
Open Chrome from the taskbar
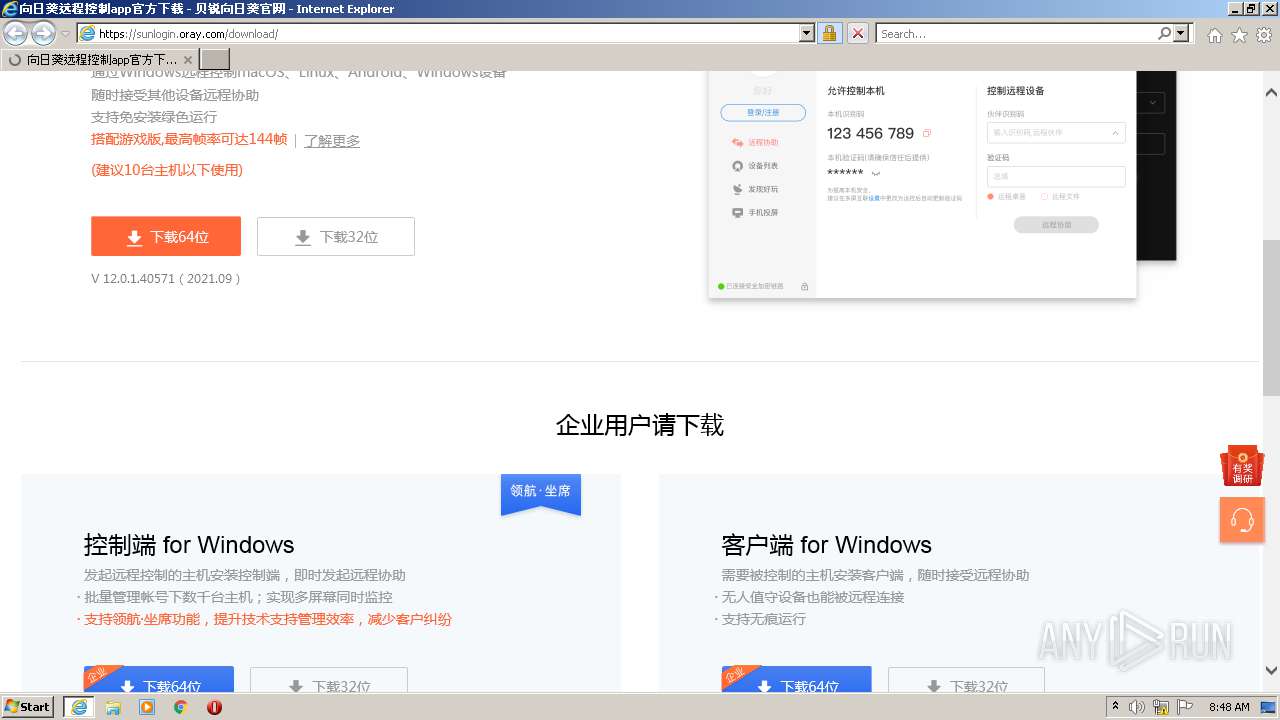pos(181,707)
